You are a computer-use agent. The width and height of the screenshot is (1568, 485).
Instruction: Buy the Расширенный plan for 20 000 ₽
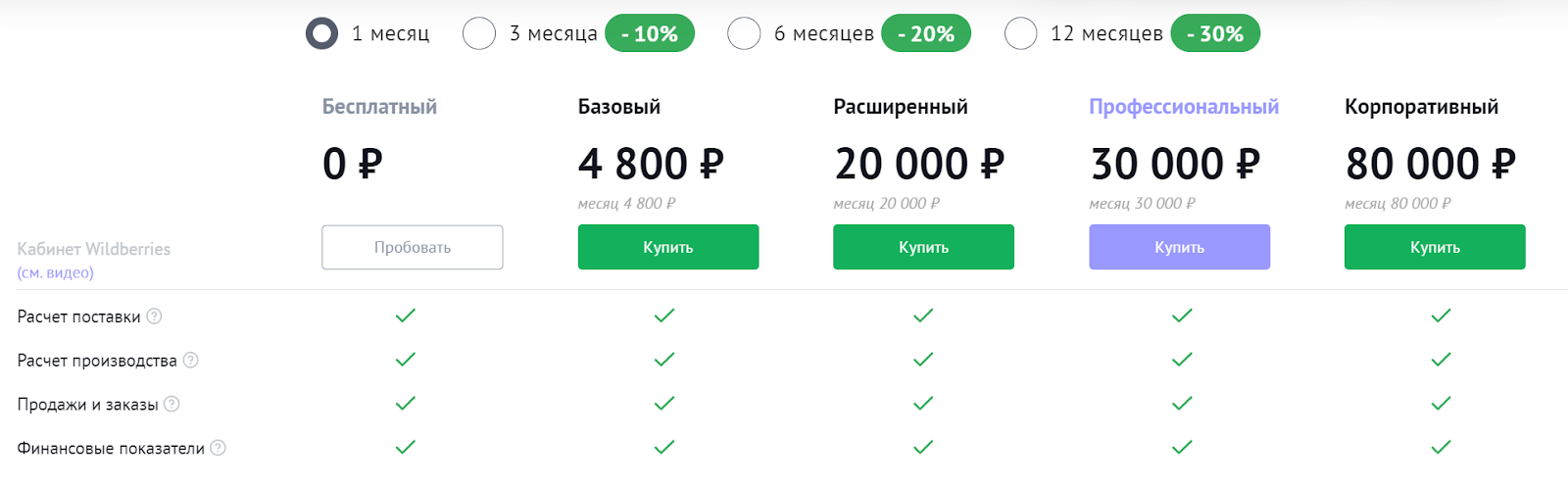tap(924, 247)
